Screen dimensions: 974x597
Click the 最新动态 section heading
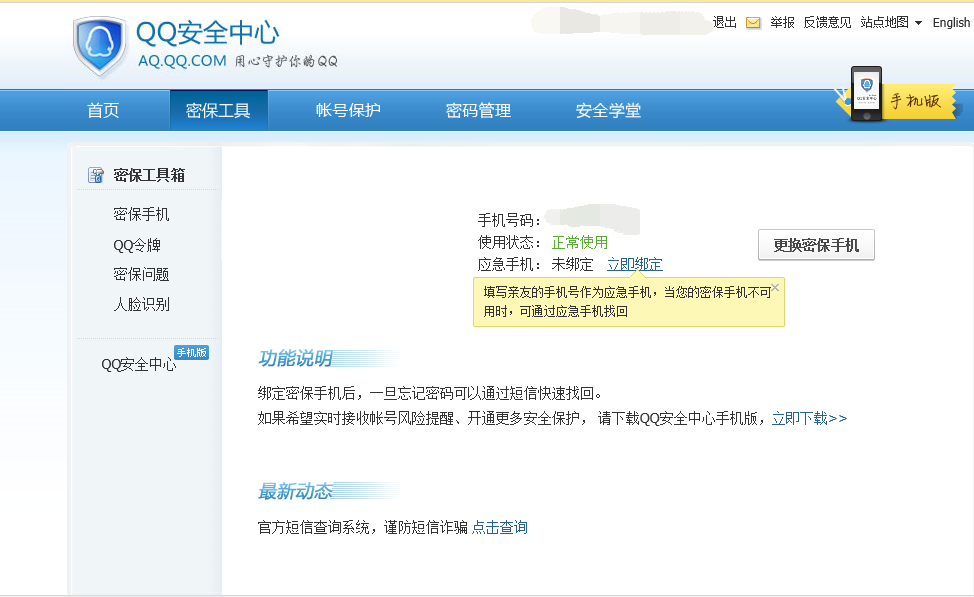coord(295,491)
